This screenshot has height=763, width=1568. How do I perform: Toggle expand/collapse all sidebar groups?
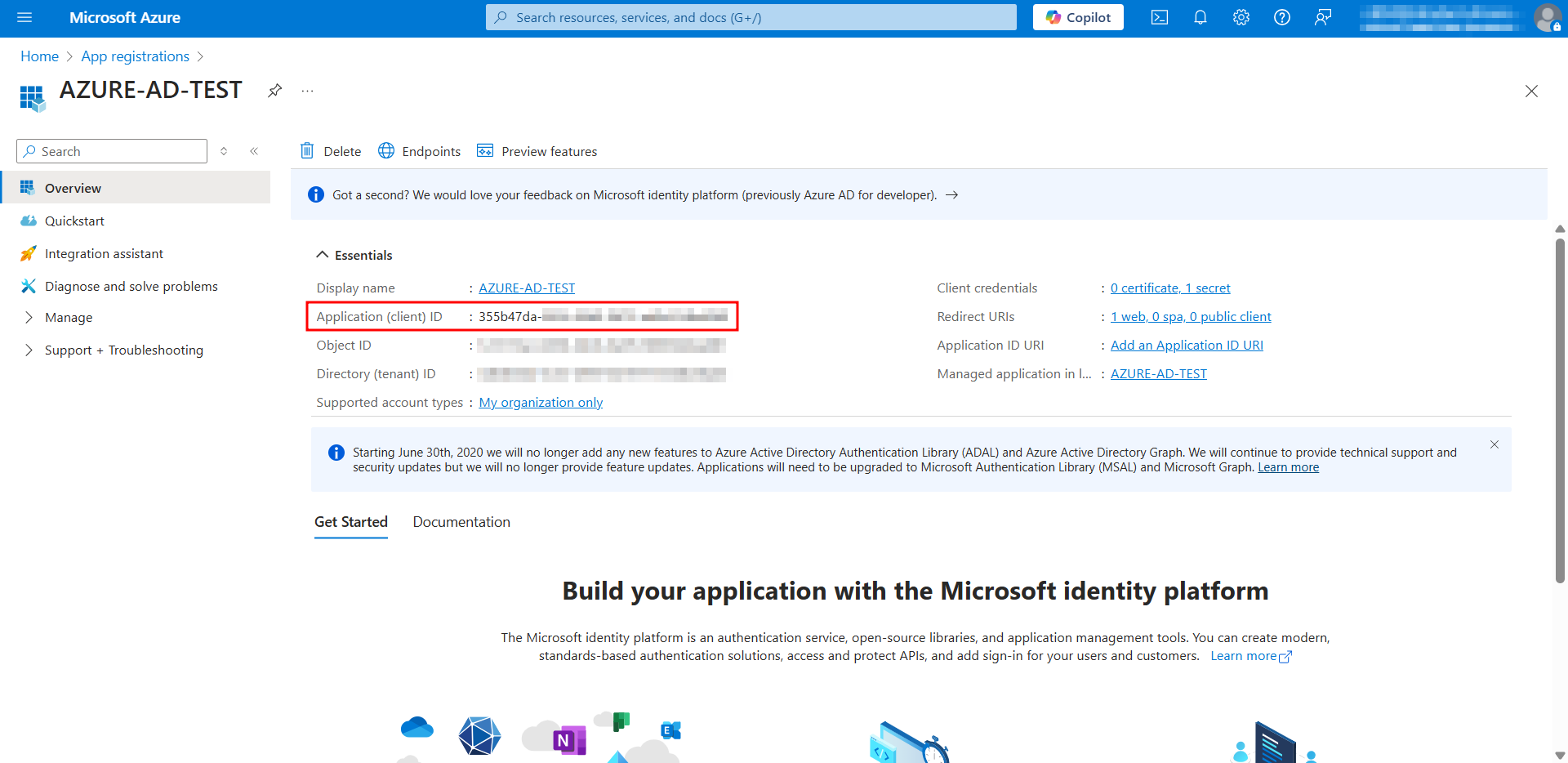(224, 151)
